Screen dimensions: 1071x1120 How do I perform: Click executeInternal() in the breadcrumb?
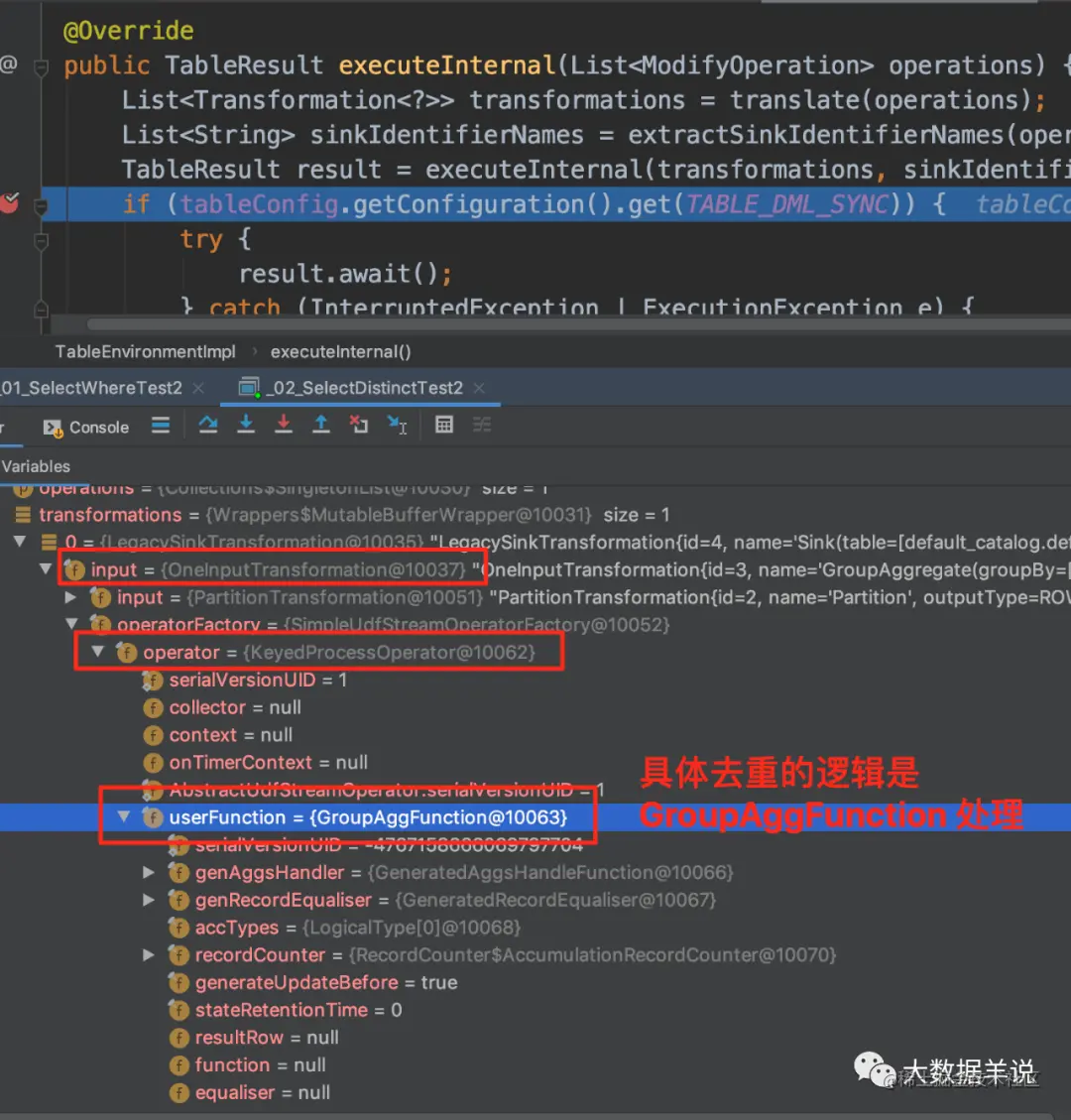(x=340, y=351)
